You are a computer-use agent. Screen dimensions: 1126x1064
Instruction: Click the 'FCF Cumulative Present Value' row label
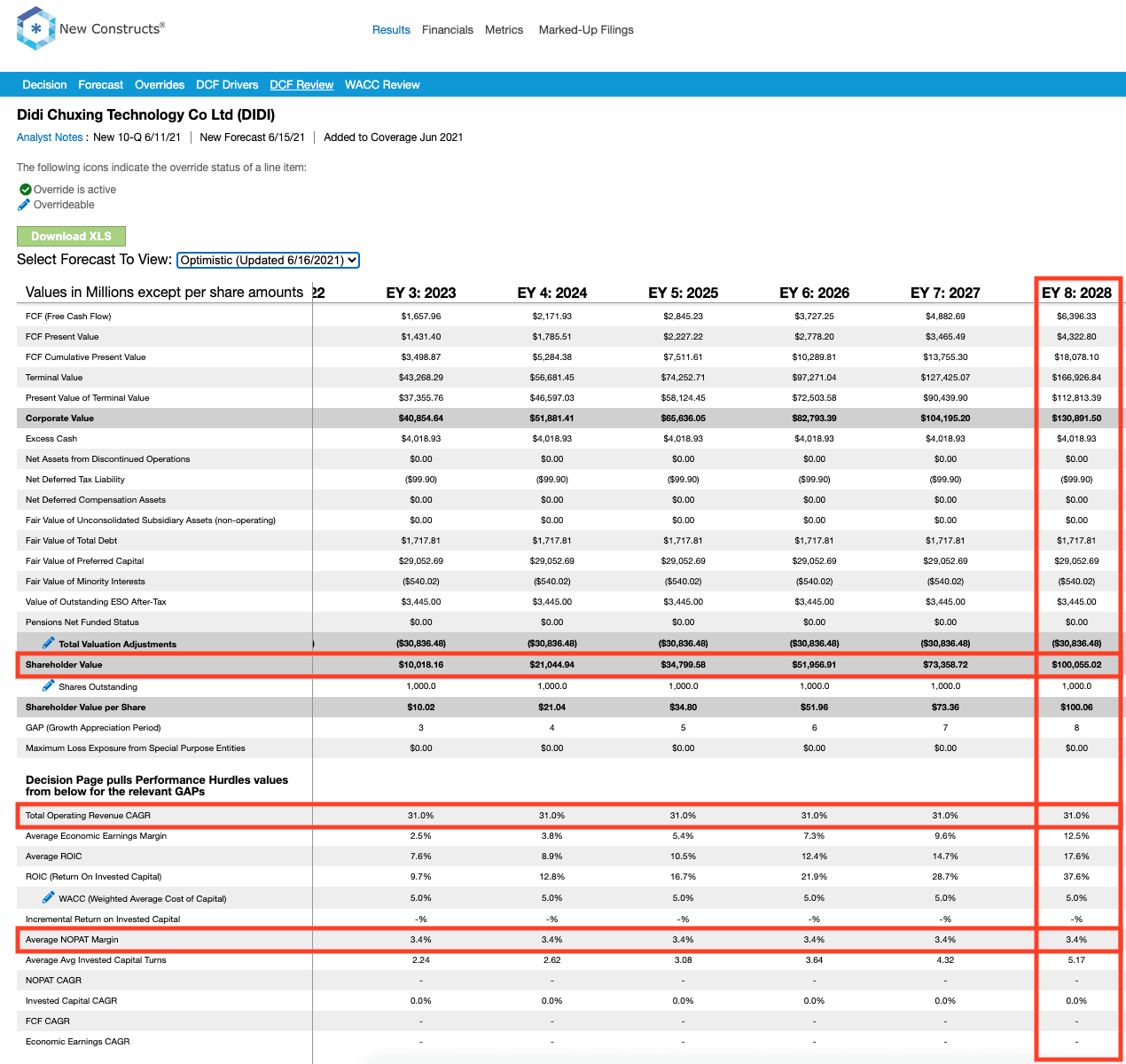point(85,357)
